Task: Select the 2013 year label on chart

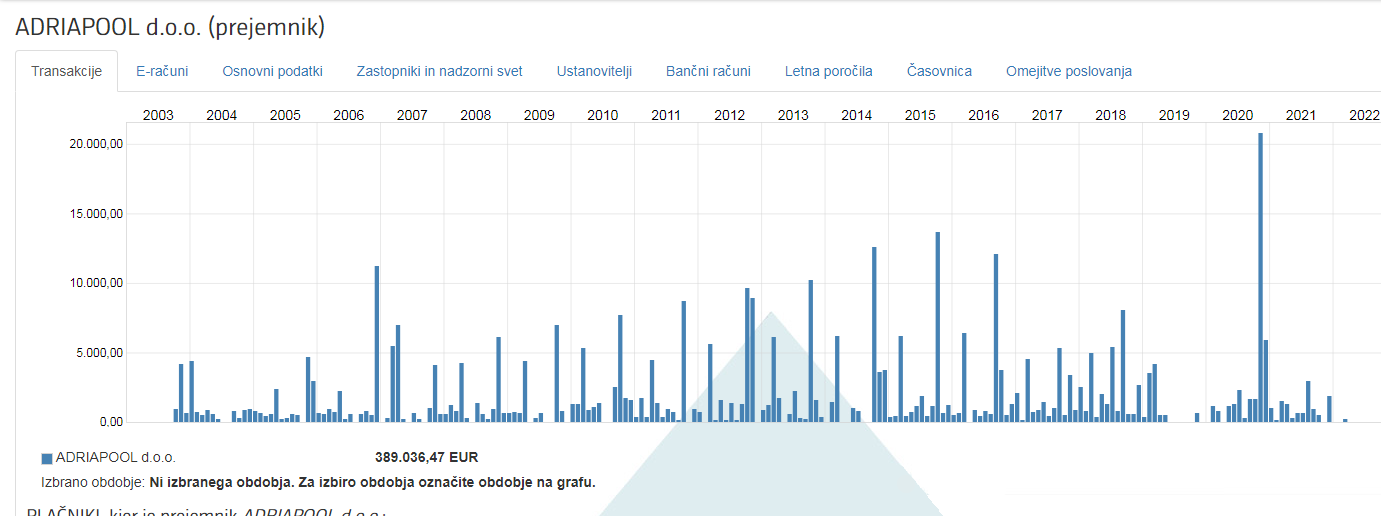Action: [793, 115]
